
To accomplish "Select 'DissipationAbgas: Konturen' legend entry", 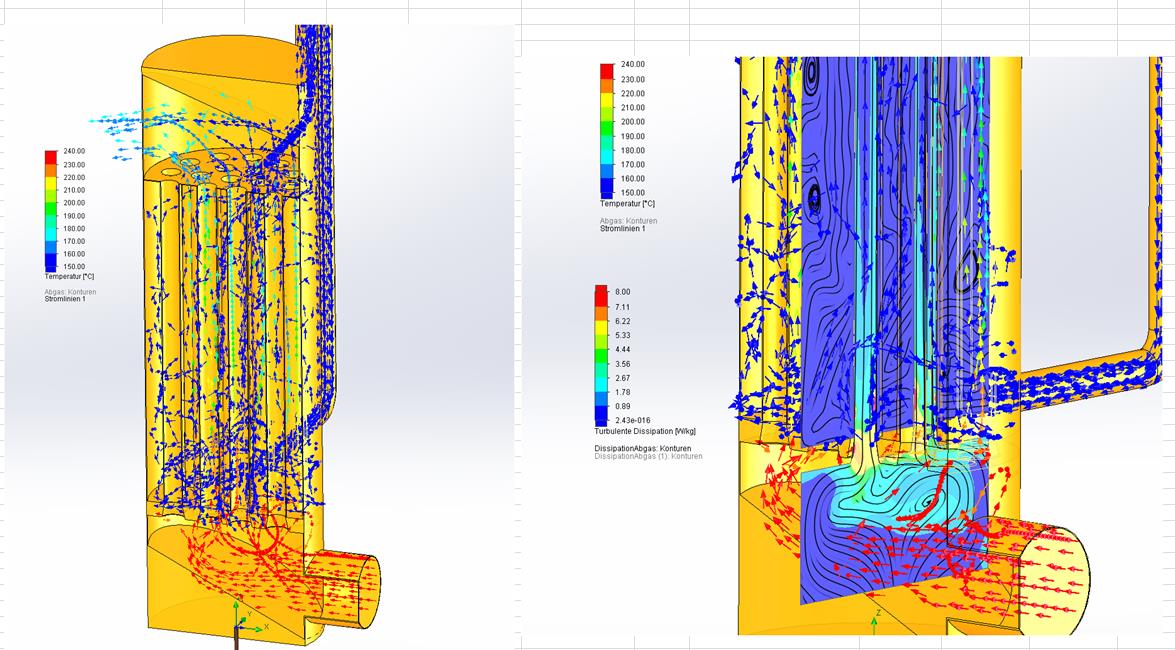I will point(638,448).
